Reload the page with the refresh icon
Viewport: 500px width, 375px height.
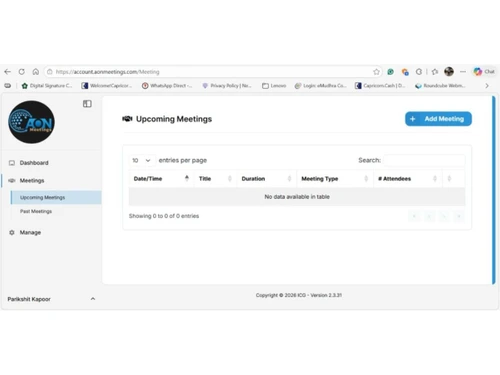pos(22,72)
